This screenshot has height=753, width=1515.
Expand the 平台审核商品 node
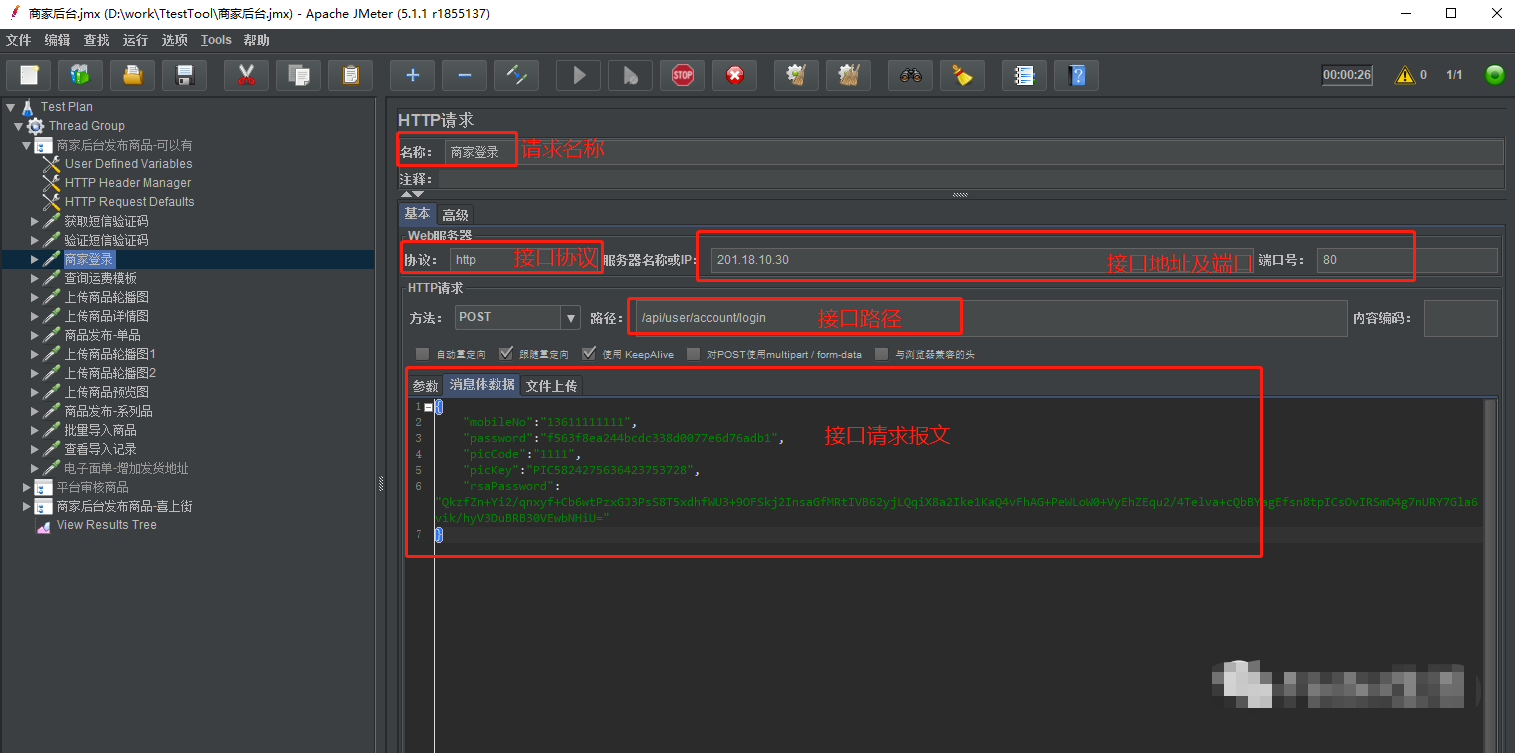point(27,487)
